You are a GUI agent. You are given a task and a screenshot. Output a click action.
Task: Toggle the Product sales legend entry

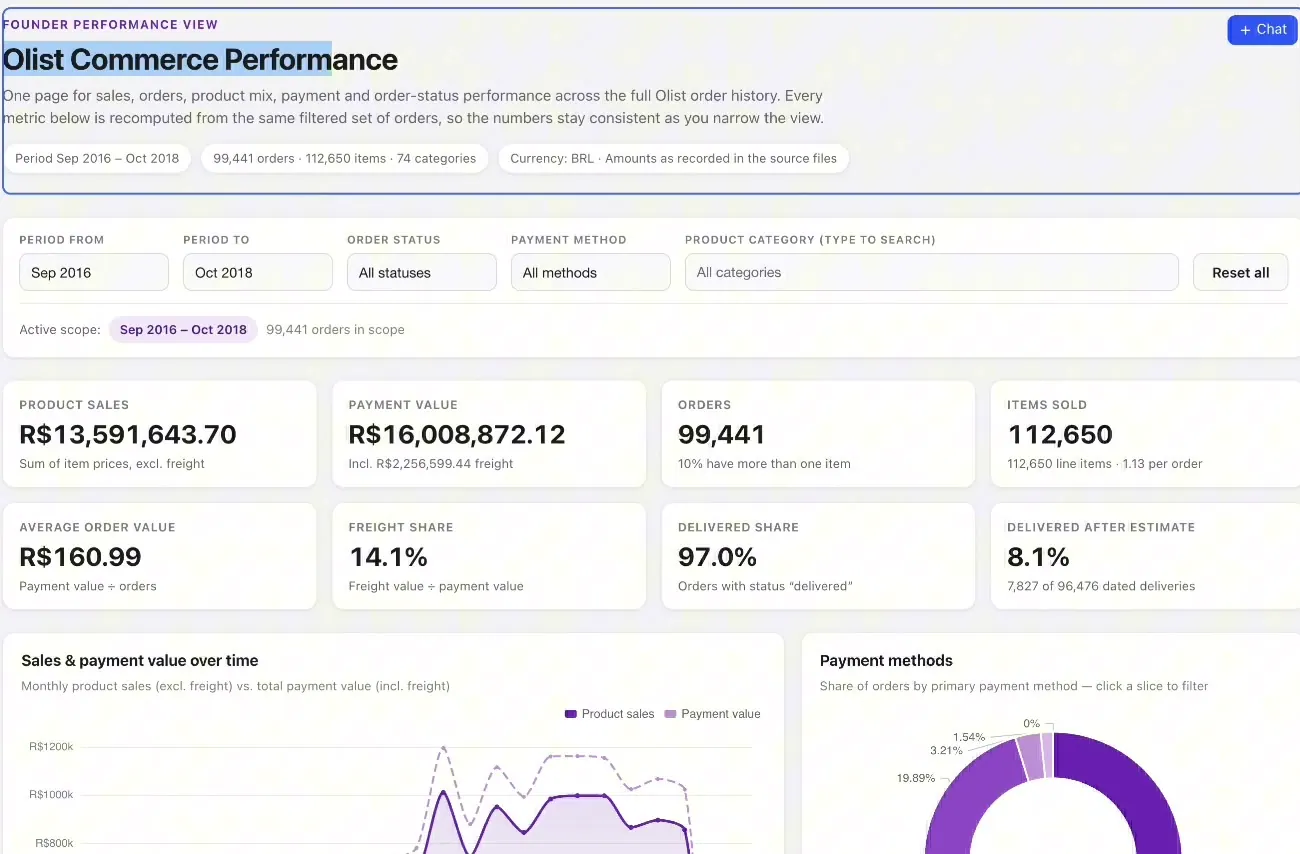[x=609, y=714]
